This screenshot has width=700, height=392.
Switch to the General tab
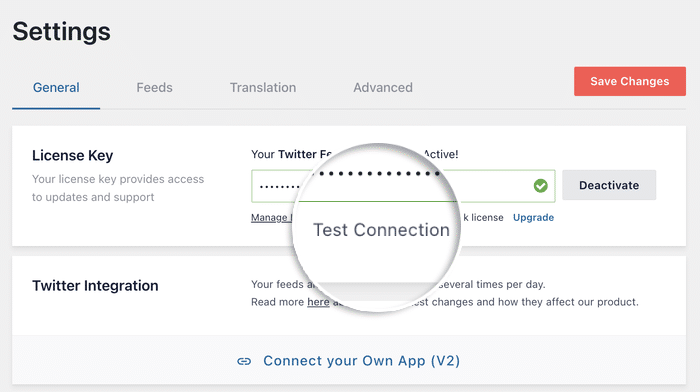point(56,88)
